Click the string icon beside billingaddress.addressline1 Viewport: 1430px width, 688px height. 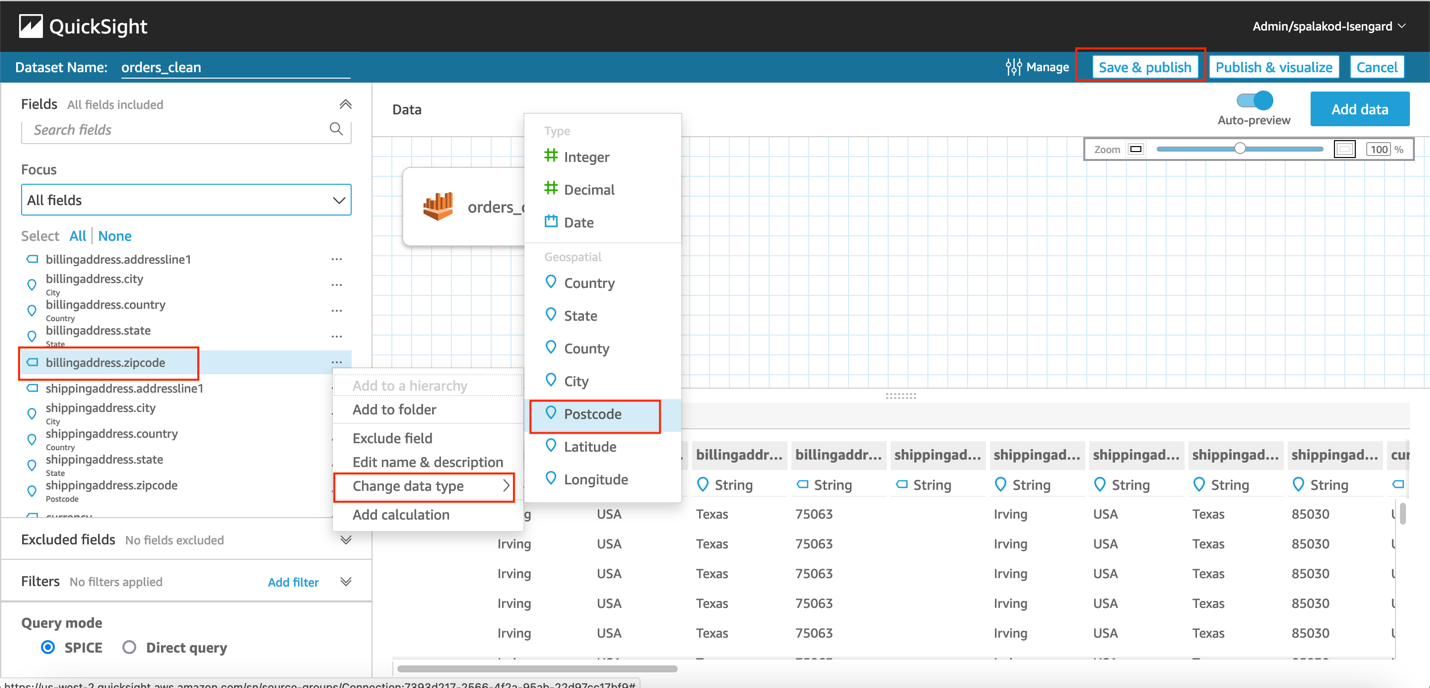pyautogui.click(x=32, y=259)
